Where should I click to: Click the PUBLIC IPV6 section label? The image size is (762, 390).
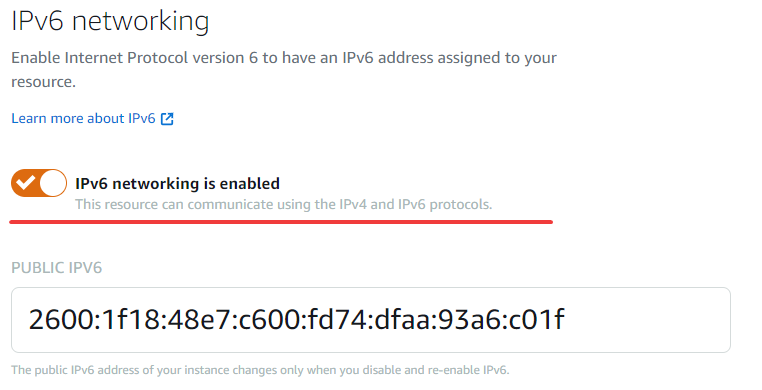click(56, 268)
